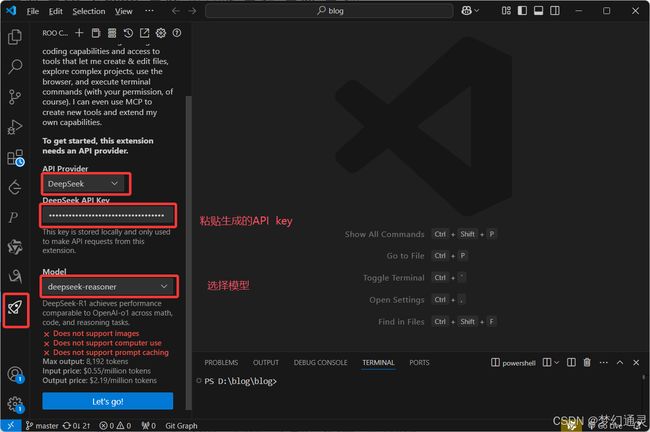650x432 pixels.
Task: Open the Manage gear in activity bar
Action: (x=15, y=404)
